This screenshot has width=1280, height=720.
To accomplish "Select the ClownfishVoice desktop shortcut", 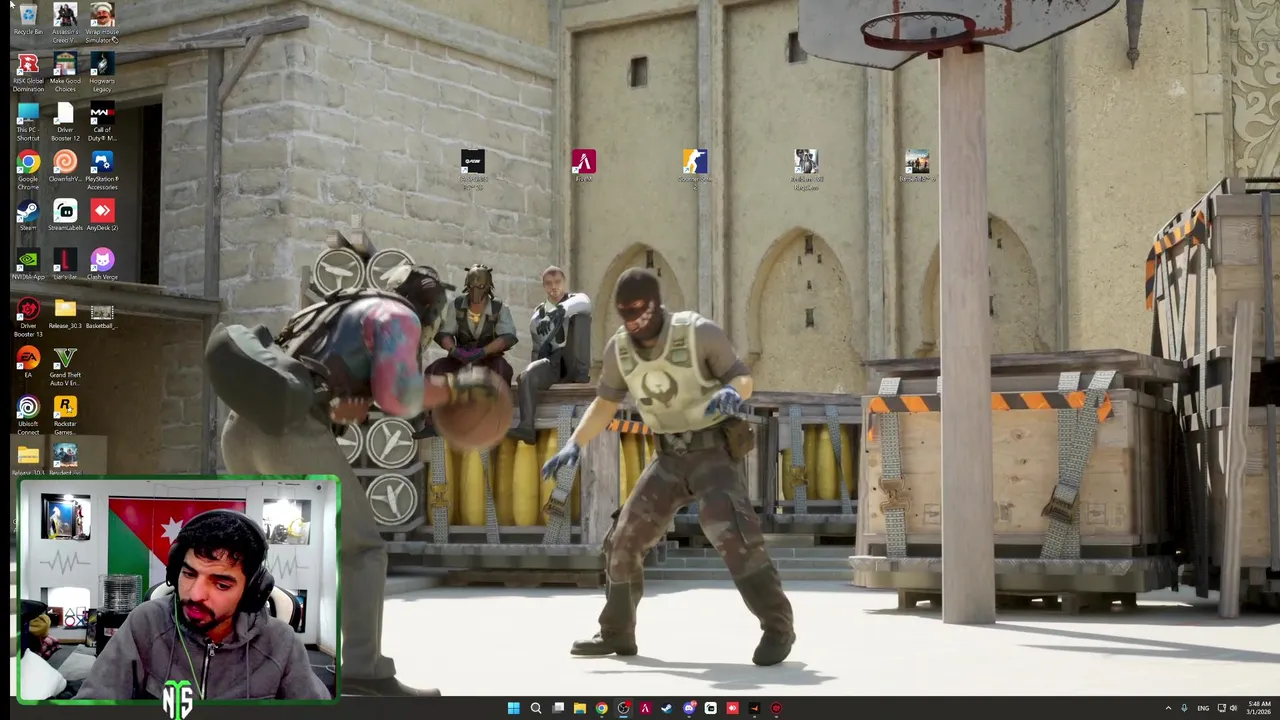I will [65, 167].
